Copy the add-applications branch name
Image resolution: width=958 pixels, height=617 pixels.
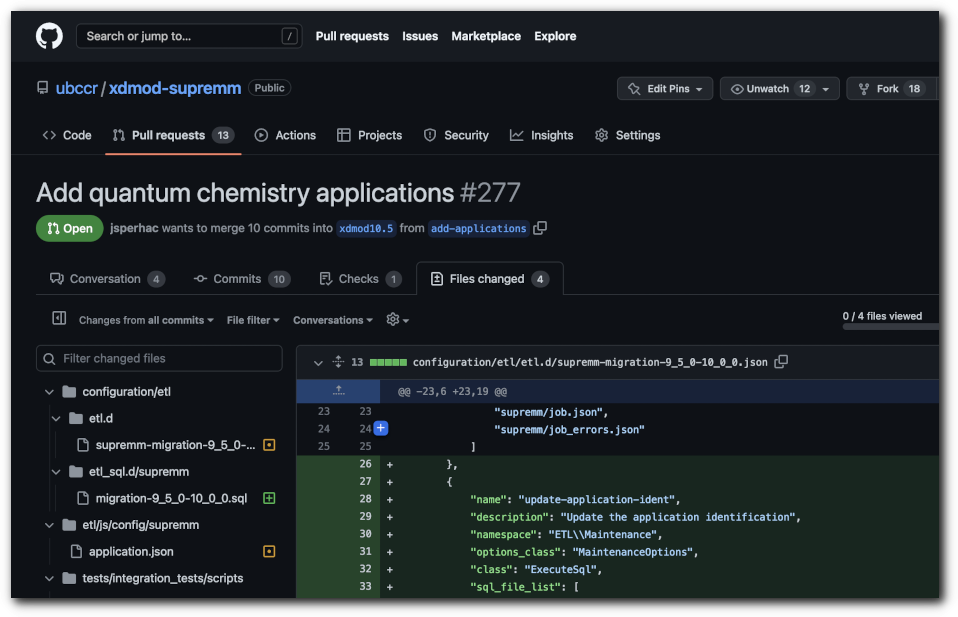[x=540, y=228]
